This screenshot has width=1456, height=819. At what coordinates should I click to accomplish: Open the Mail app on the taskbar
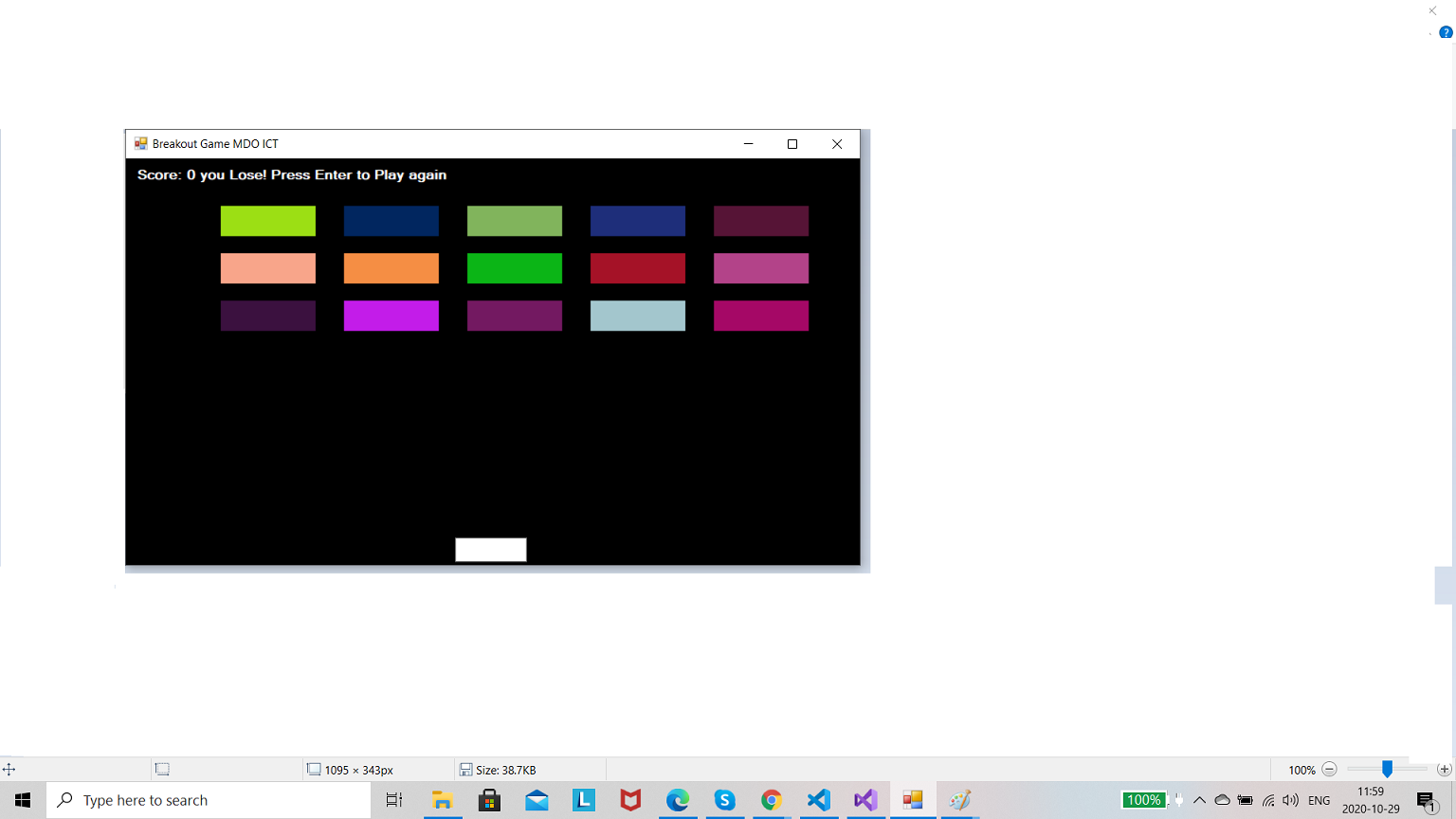point(537,800)
